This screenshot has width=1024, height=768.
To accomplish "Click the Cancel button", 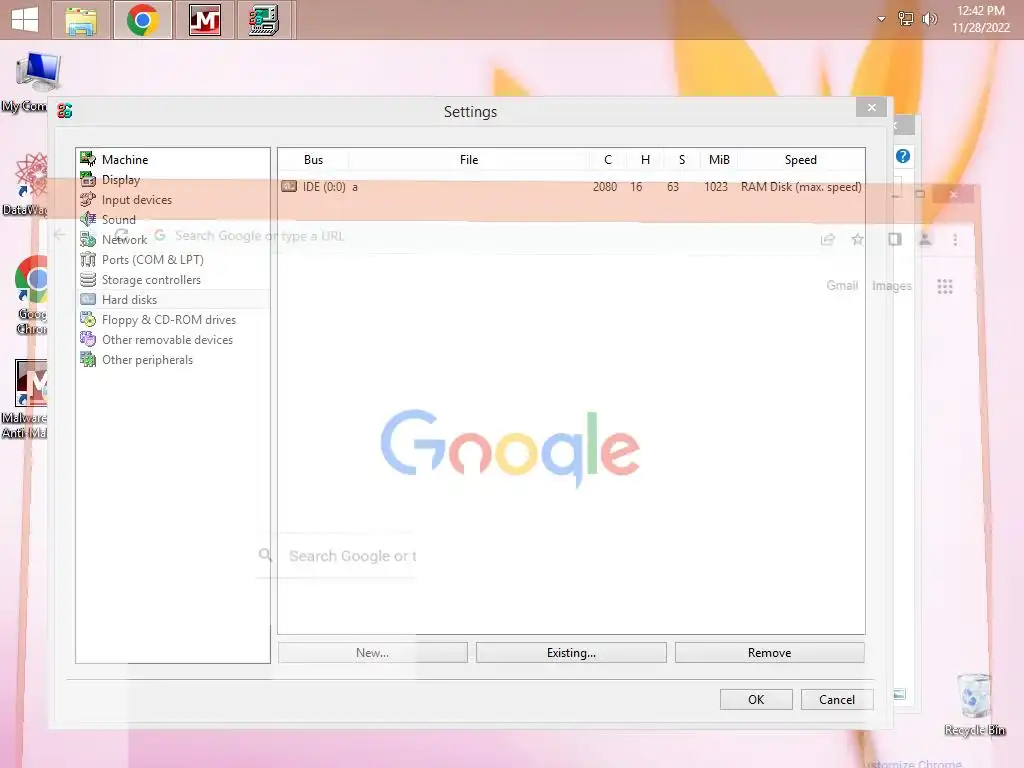I will (837, 699).
